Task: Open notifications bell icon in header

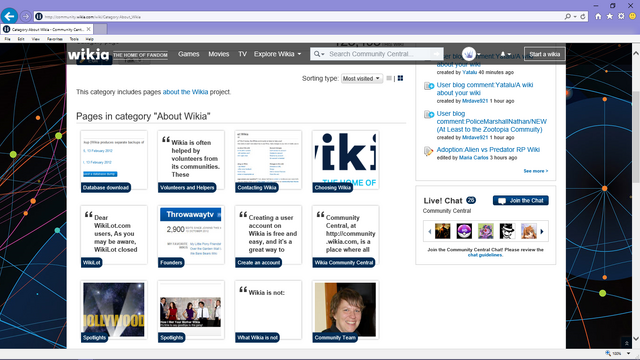Action: click(503, 54)
